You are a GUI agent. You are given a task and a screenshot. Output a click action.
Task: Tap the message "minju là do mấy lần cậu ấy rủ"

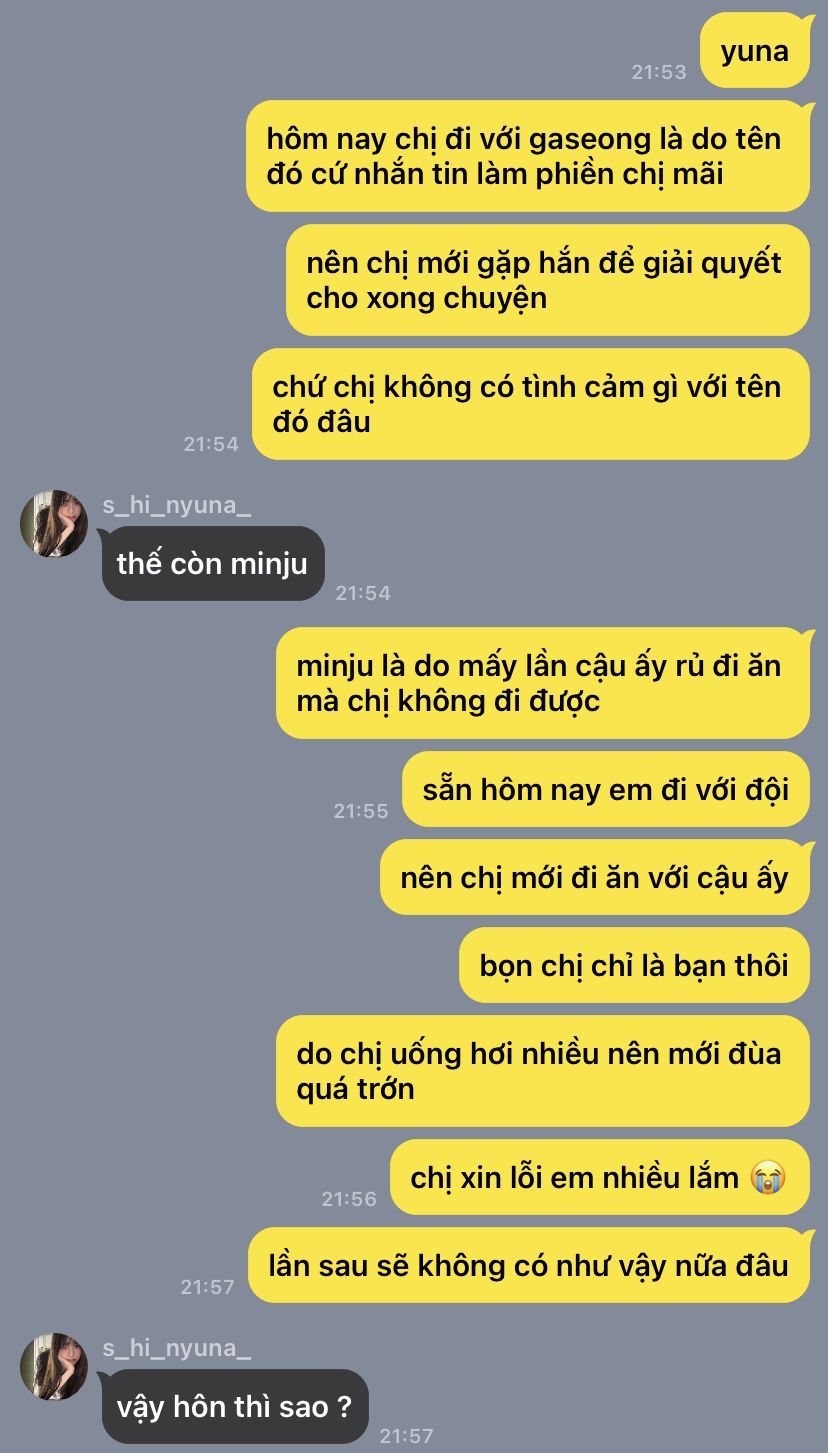[x=543, y=683]
